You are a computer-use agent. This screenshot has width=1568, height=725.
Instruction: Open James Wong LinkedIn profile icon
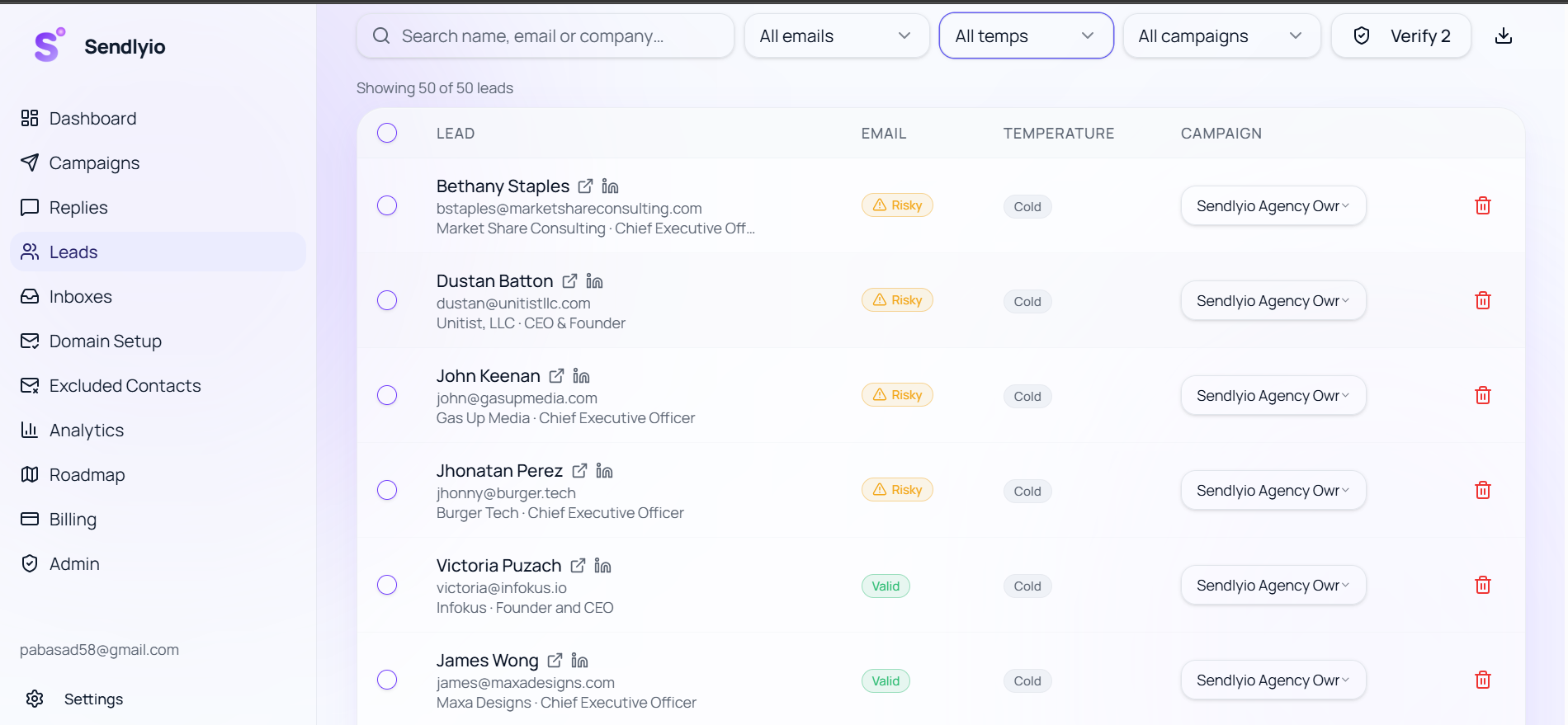click(579, 661)
